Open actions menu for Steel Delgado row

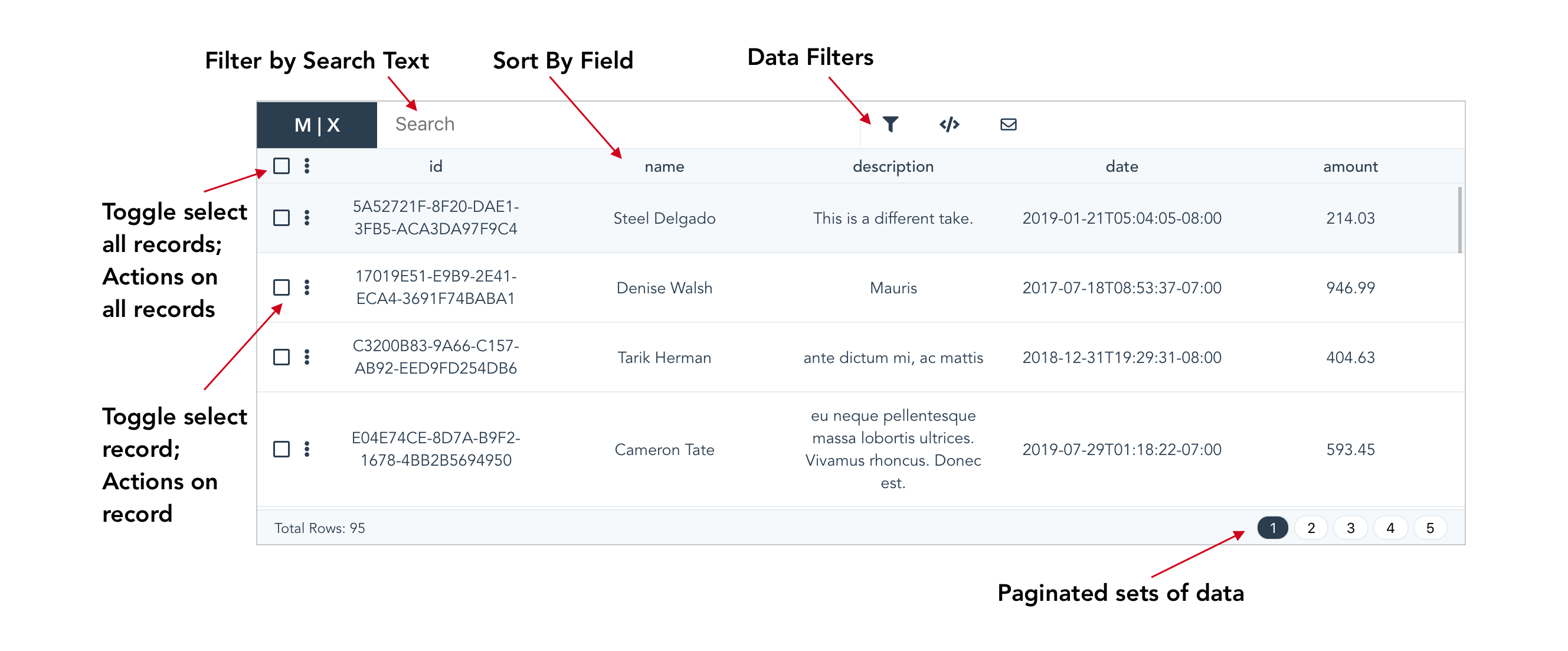point(307,217)
